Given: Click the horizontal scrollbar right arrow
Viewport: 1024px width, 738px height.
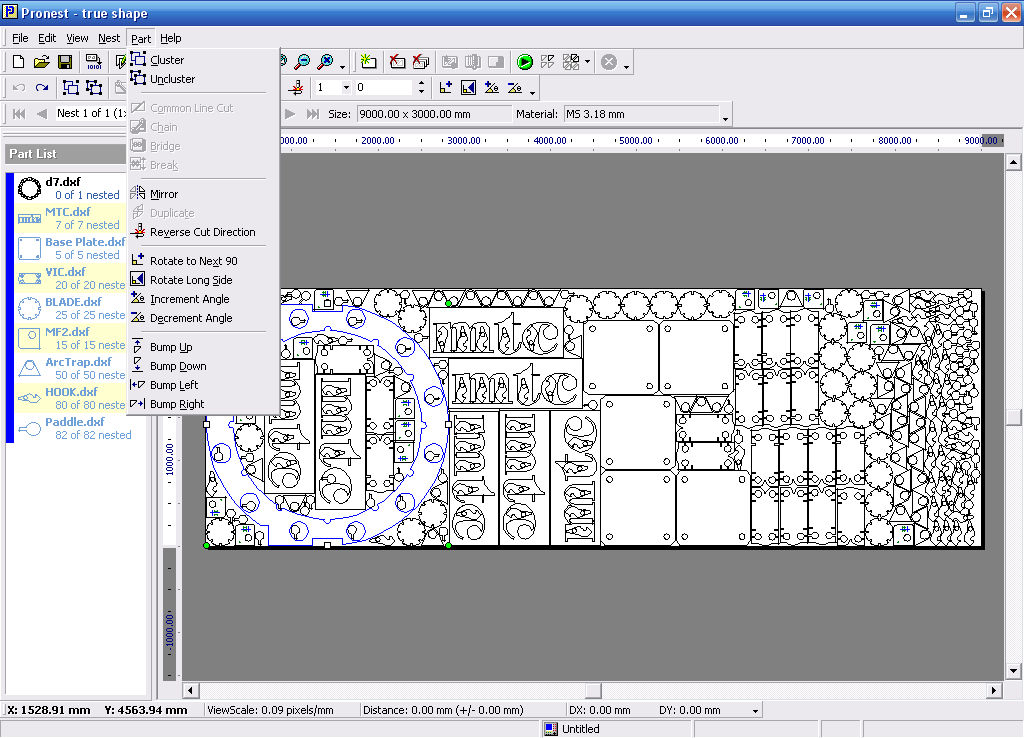Looking at the screenshot, I should (x=994, y=690).
